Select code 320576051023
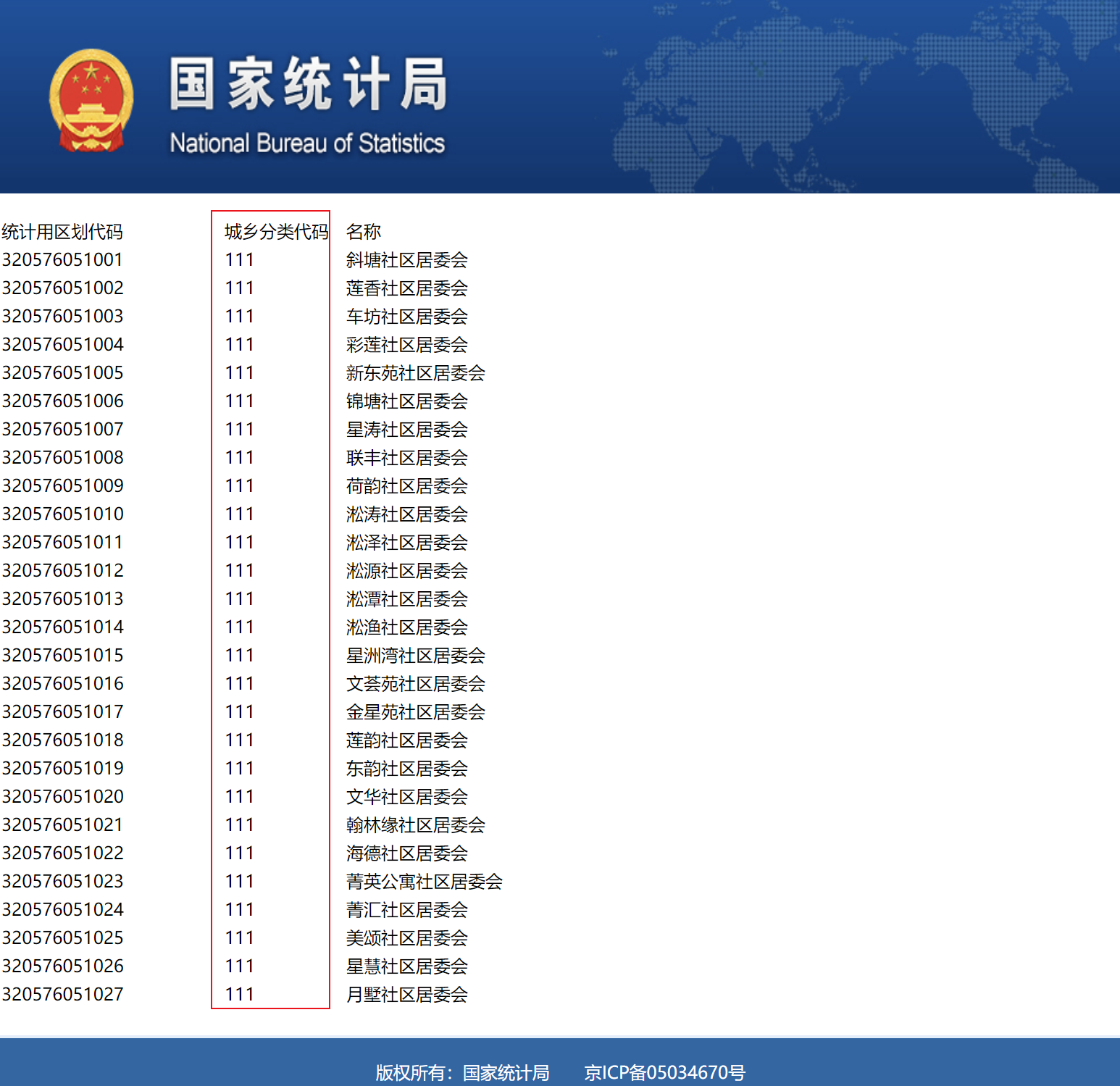Viewport: 1120px width, 1086px height. (x=62, y=881)
